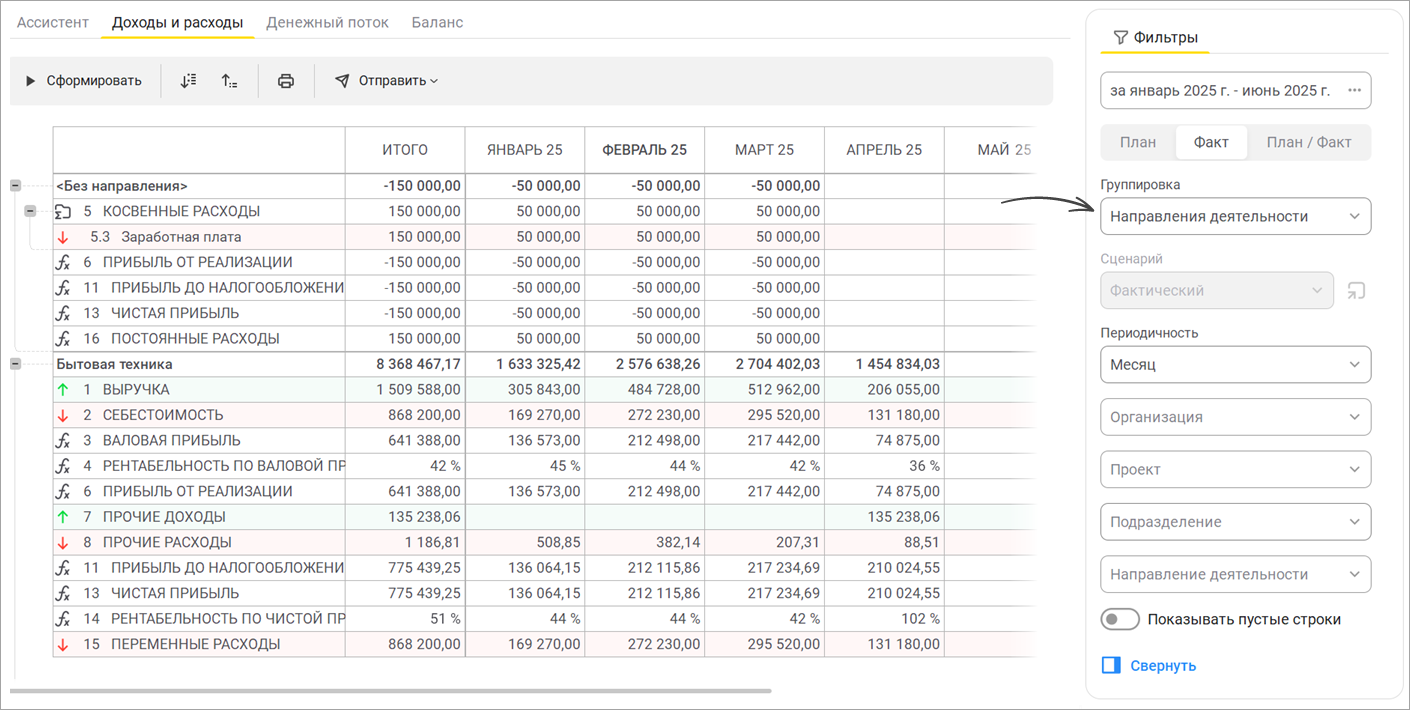Image resolution: width=1410 pixels, height=710 pixels.
Task: Click the green arrow icon beside ВЫРУЧКА
Action: 63,390
